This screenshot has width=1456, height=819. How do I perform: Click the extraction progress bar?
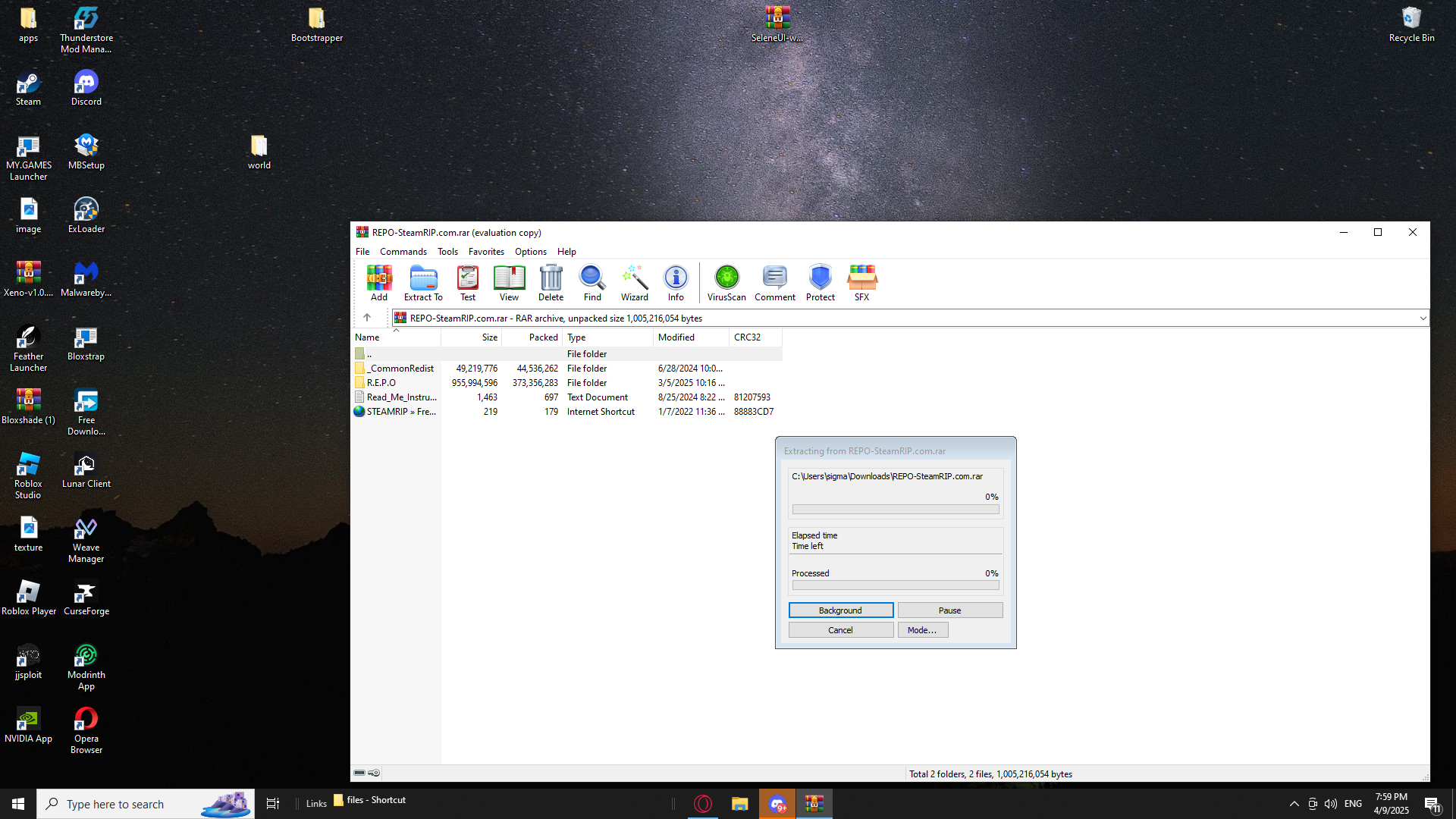895,510
